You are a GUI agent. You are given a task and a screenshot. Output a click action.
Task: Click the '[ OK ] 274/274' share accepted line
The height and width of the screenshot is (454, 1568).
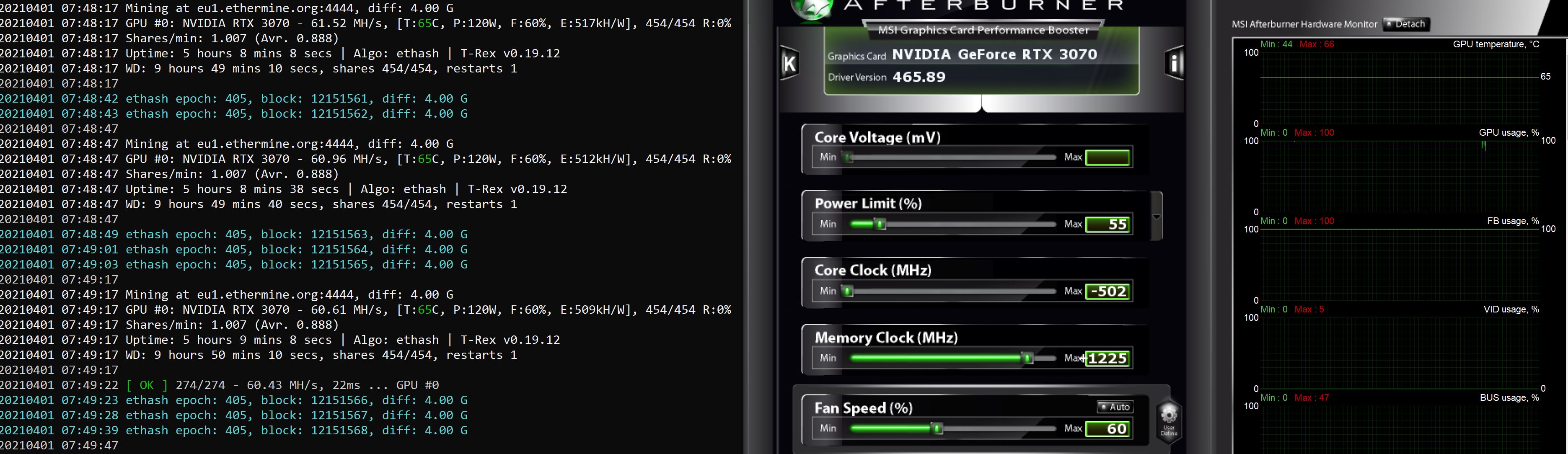click(x=219, y=385)
